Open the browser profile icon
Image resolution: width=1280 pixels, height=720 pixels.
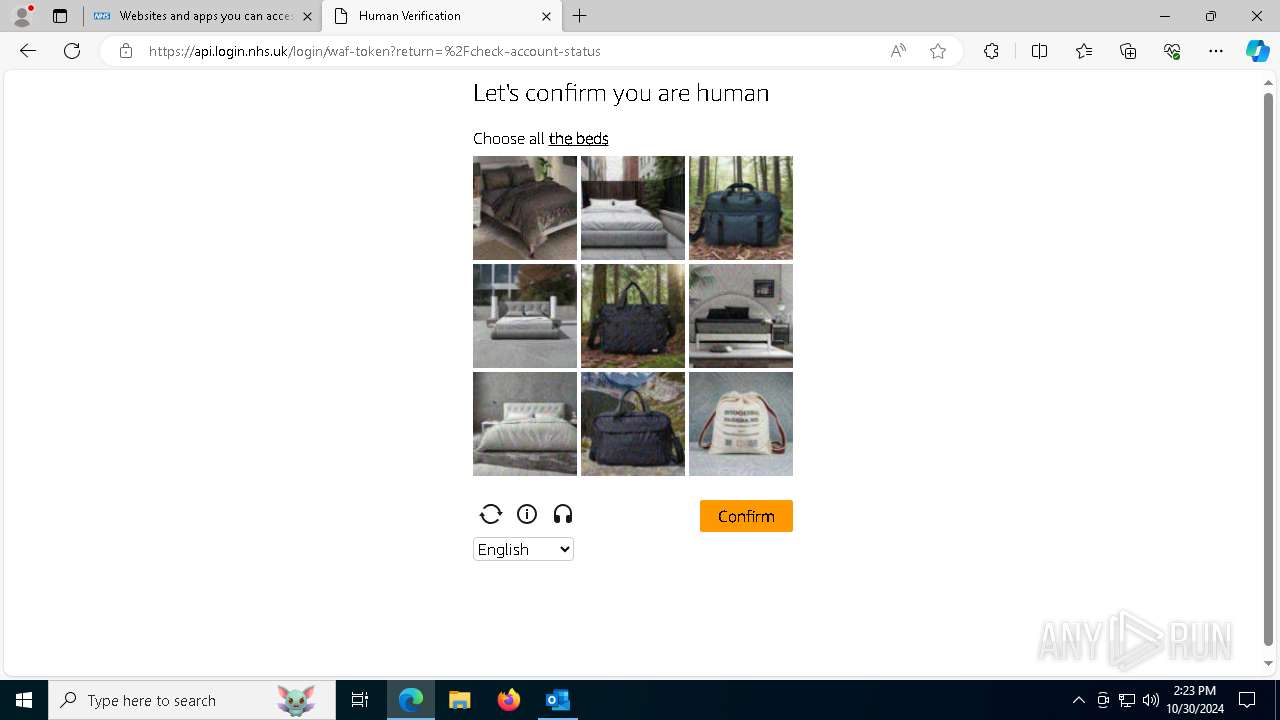coord(21,16)
